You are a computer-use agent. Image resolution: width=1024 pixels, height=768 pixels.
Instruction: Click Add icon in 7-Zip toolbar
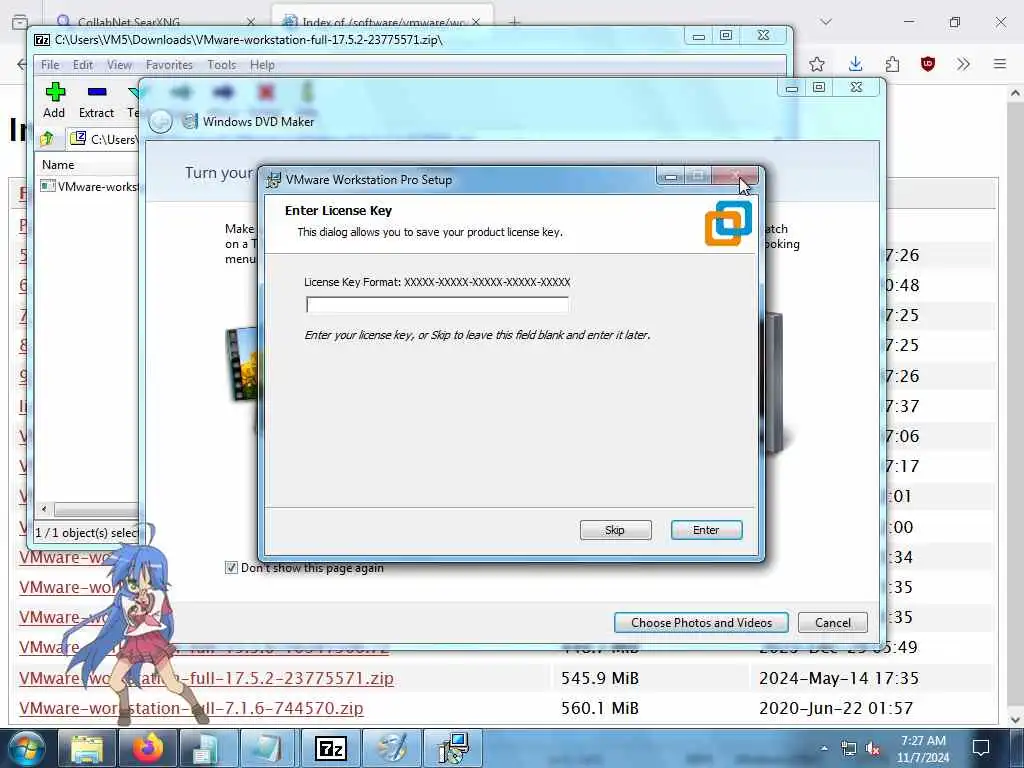tap(55, 92)
